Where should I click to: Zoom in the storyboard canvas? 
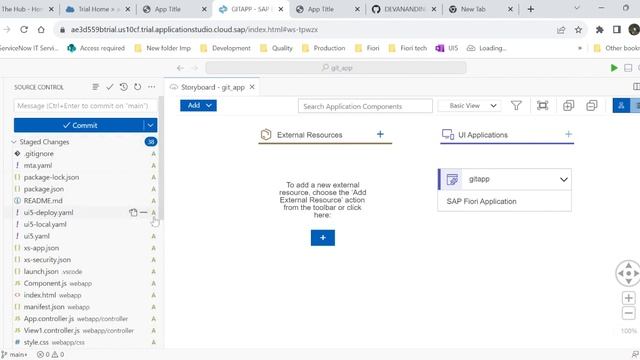[628, 298]
